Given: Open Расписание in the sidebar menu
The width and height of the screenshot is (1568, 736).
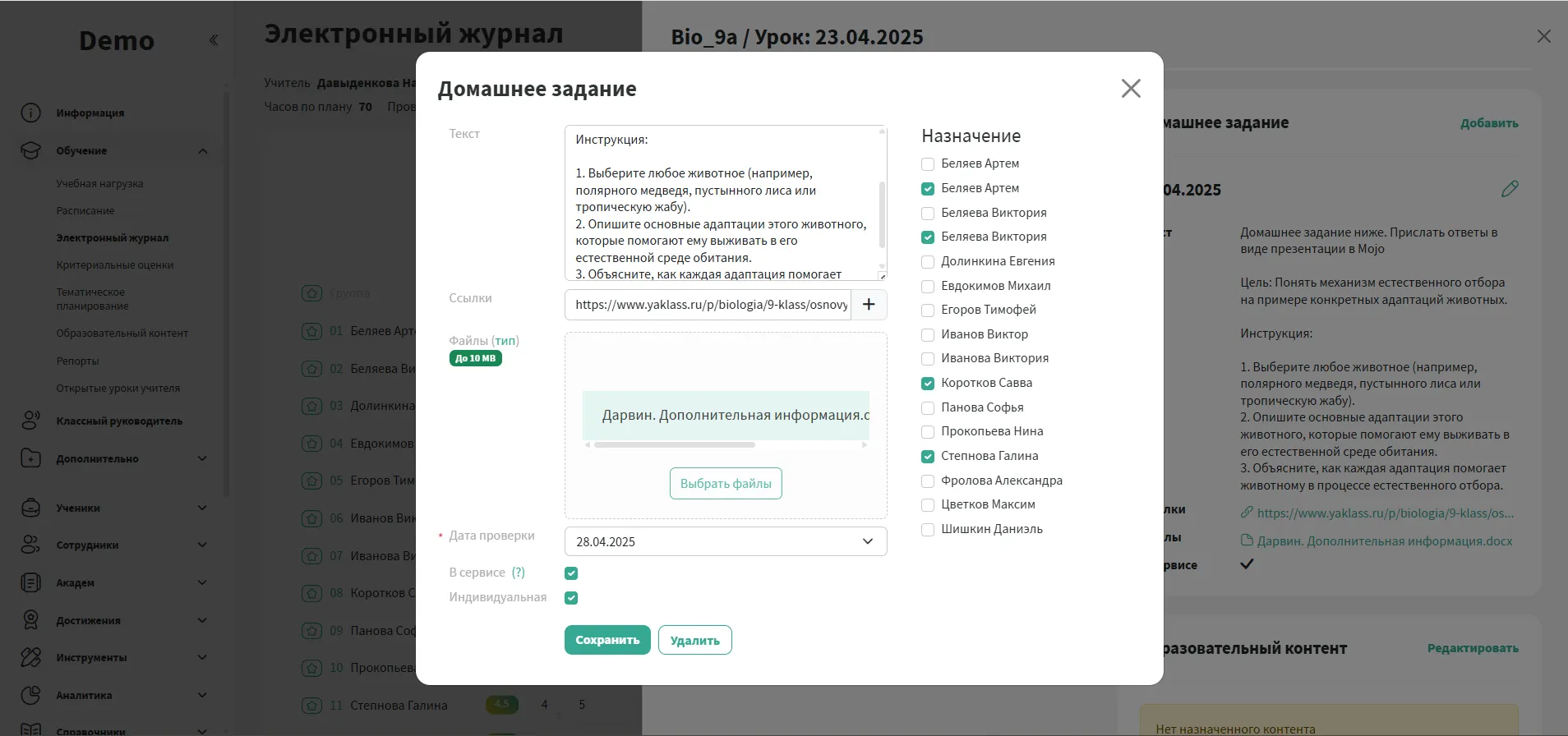Looking at the screenshot, I should [x=85, y=211].
